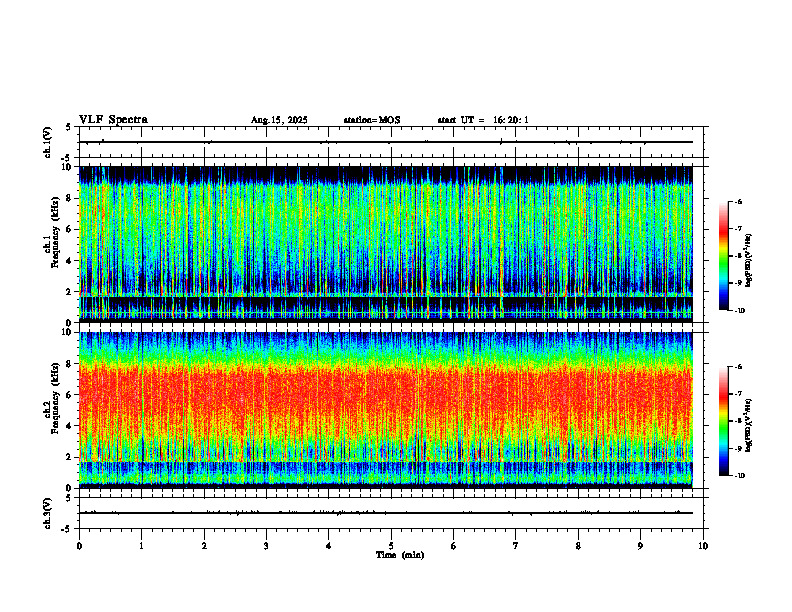
Task: Click the "station=MOS" header label
Action: click(x=372, y=120)
